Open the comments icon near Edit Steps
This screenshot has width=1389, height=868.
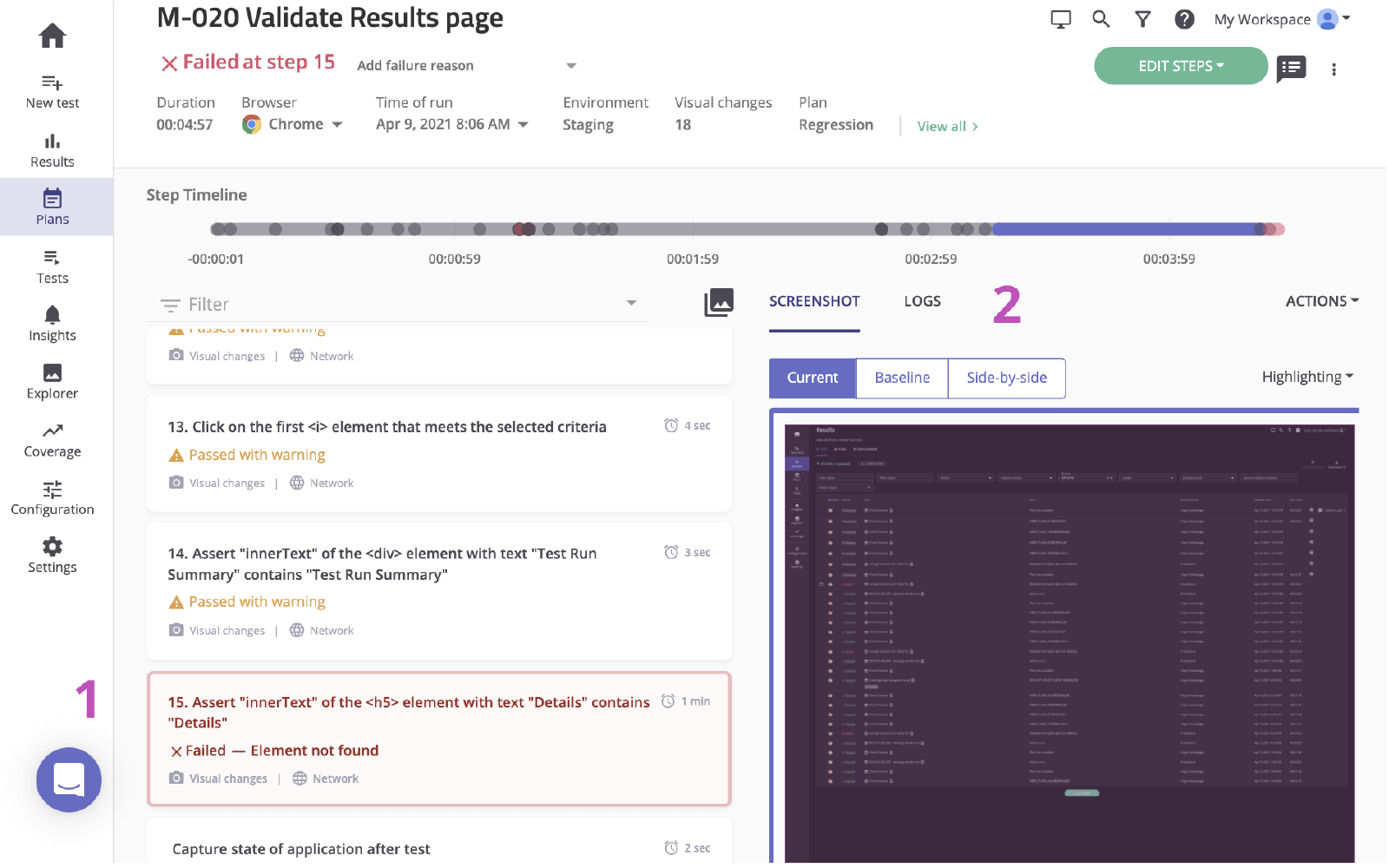1291,68
